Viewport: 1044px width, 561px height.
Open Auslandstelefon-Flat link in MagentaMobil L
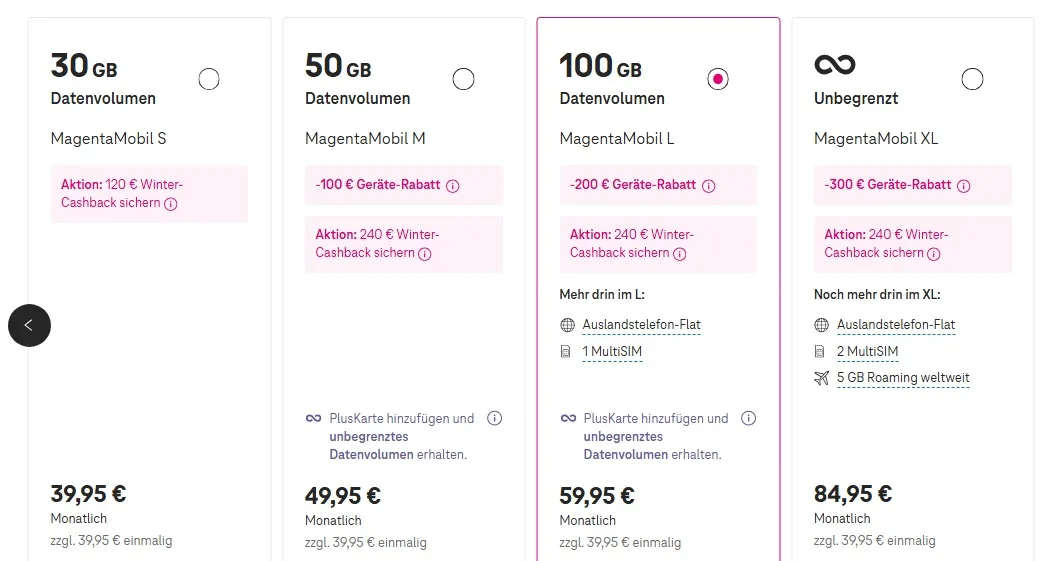point(641,325)
